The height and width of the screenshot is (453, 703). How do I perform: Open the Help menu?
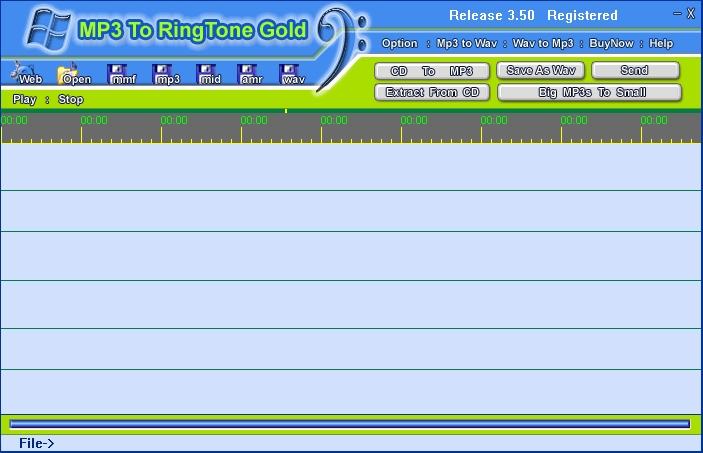pyautogui.click(x=661, y=44)
